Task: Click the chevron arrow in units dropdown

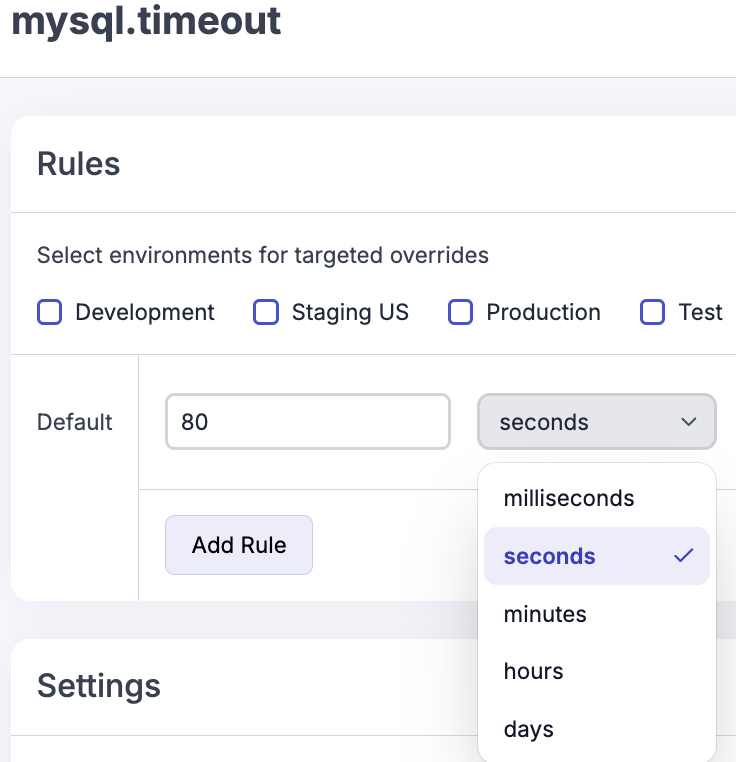Action: point(689,422)
